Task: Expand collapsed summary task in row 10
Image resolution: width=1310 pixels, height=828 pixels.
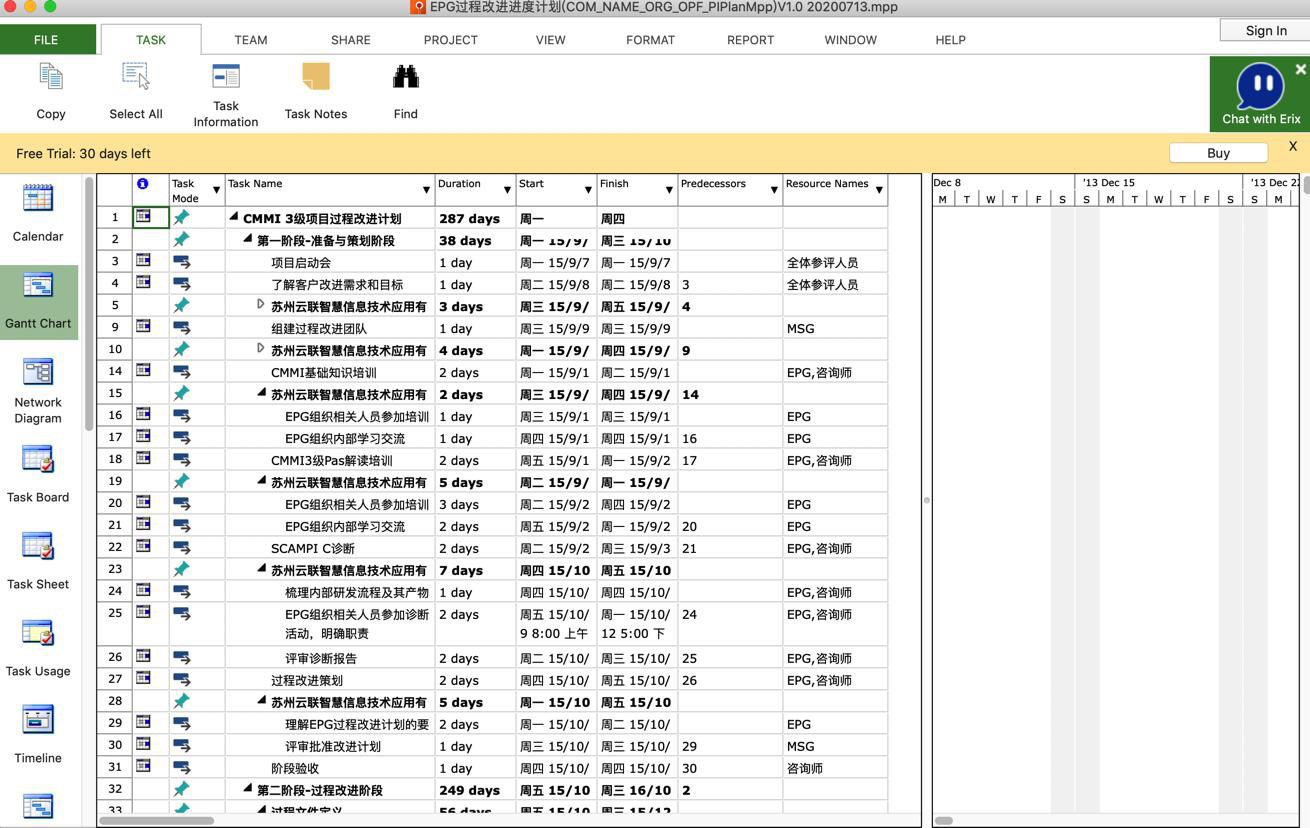Action: (x=261, y=348)
